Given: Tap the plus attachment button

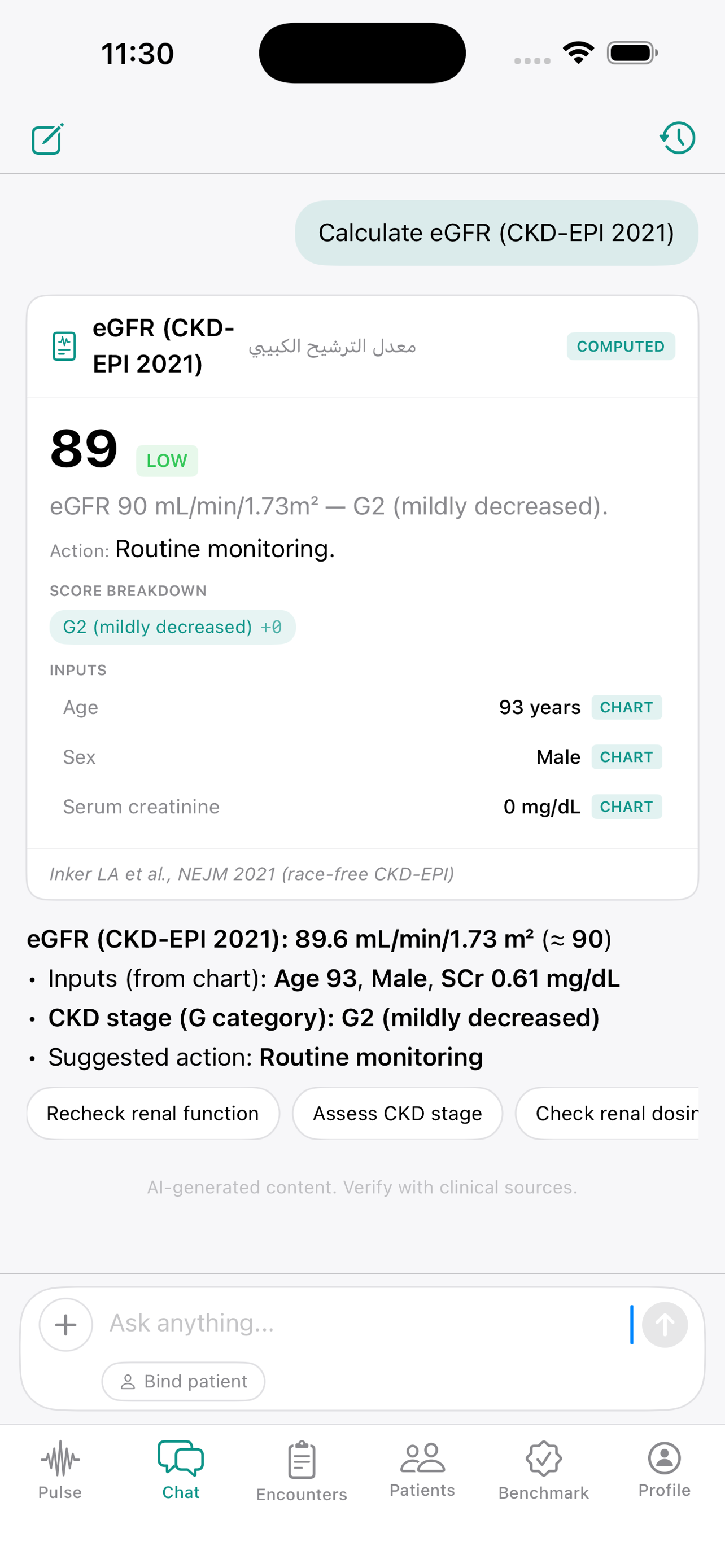Looking at the screenshot, I should 65,1325.
